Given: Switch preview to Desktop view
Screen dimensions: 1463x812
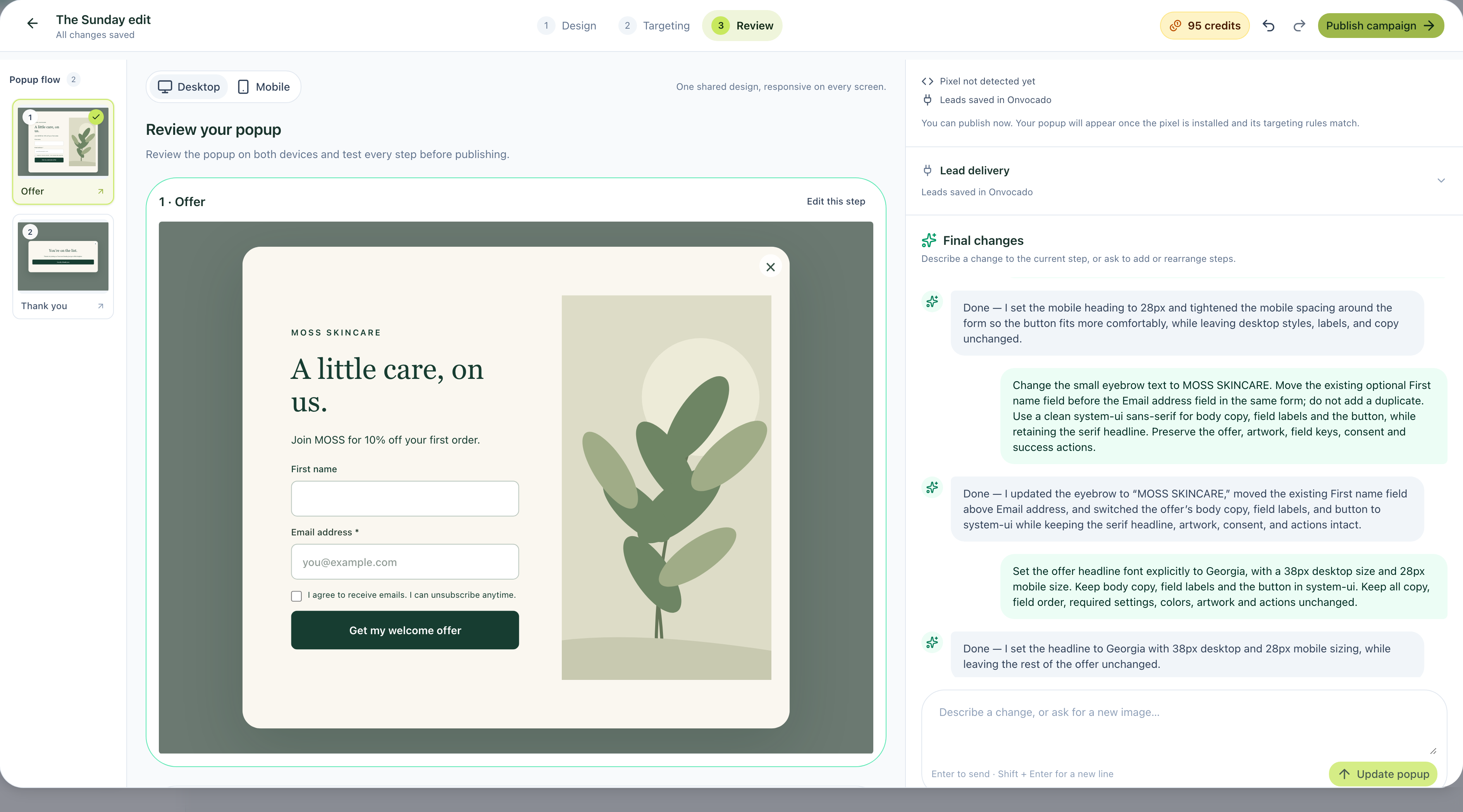Looking at the screenshot, I should (189, 87).
